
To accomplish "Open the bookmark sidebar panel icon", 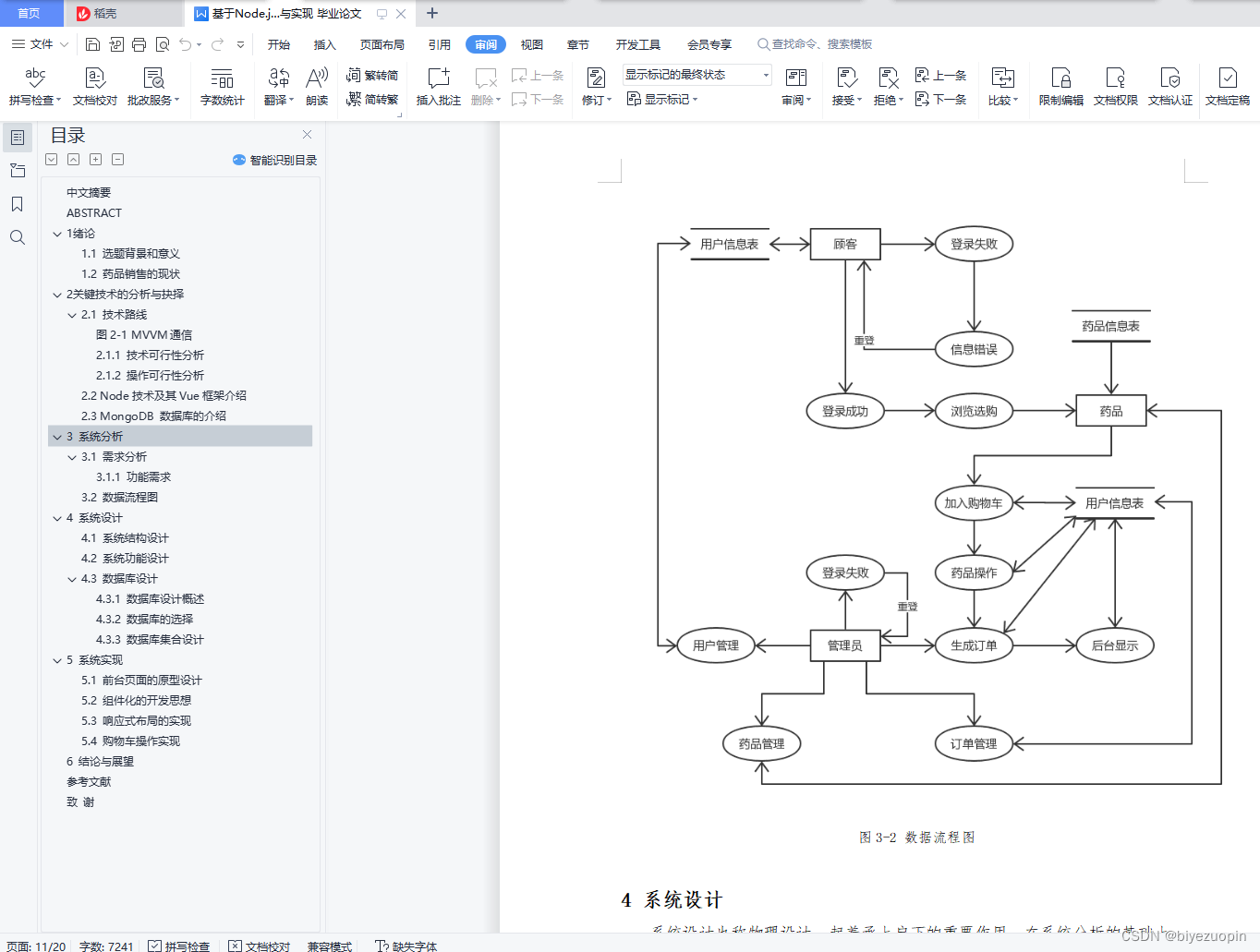I will pyautogui.click(x=17, y=204).
